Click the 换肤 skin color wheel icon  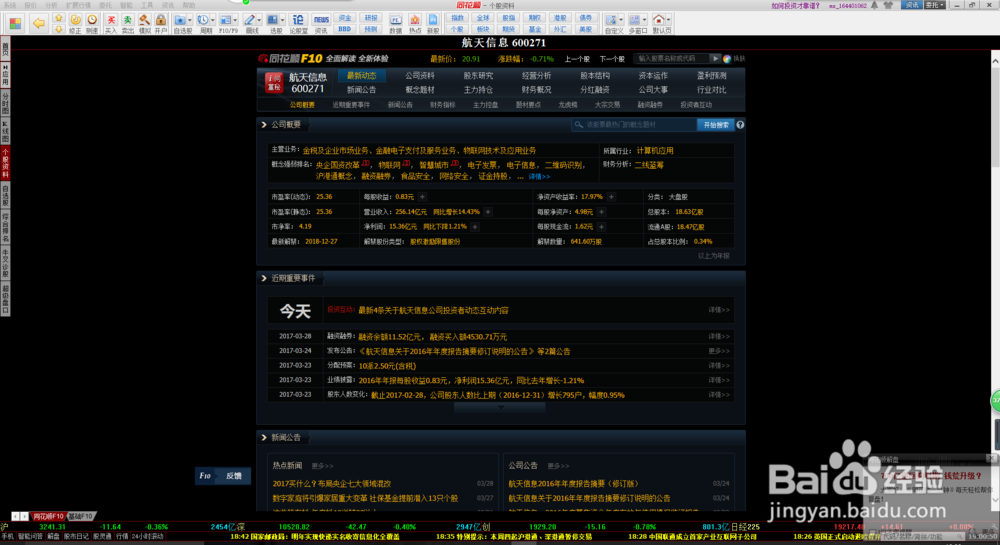tap(728, 59)
